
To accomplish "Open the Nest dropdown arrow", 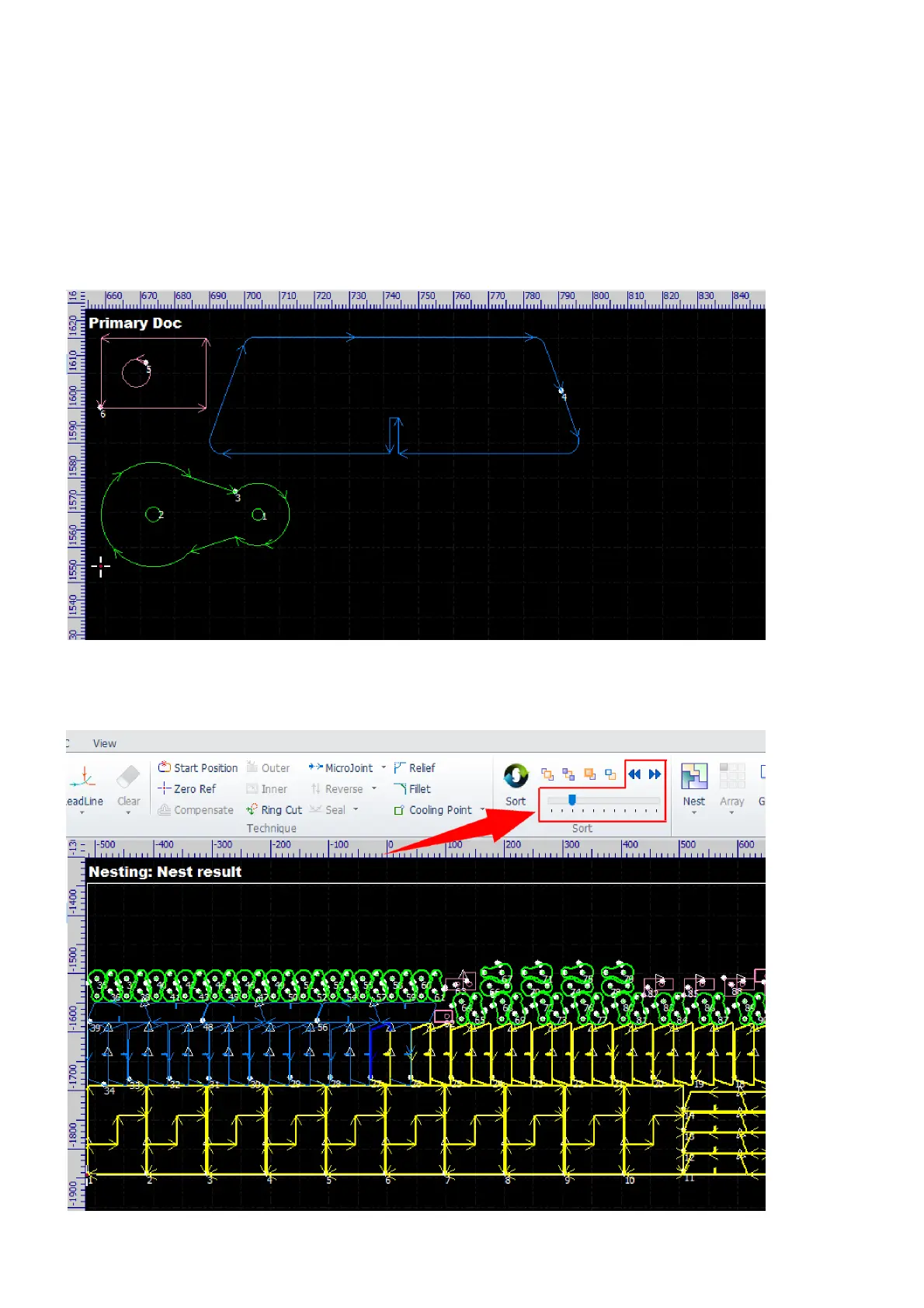I will [693, 813].
